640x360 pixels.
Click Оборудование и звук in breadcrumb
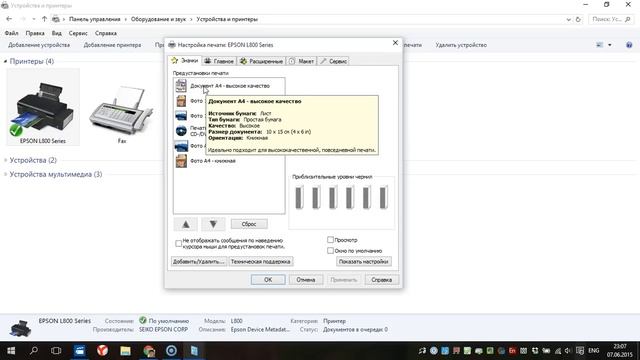tap(158, 19)
